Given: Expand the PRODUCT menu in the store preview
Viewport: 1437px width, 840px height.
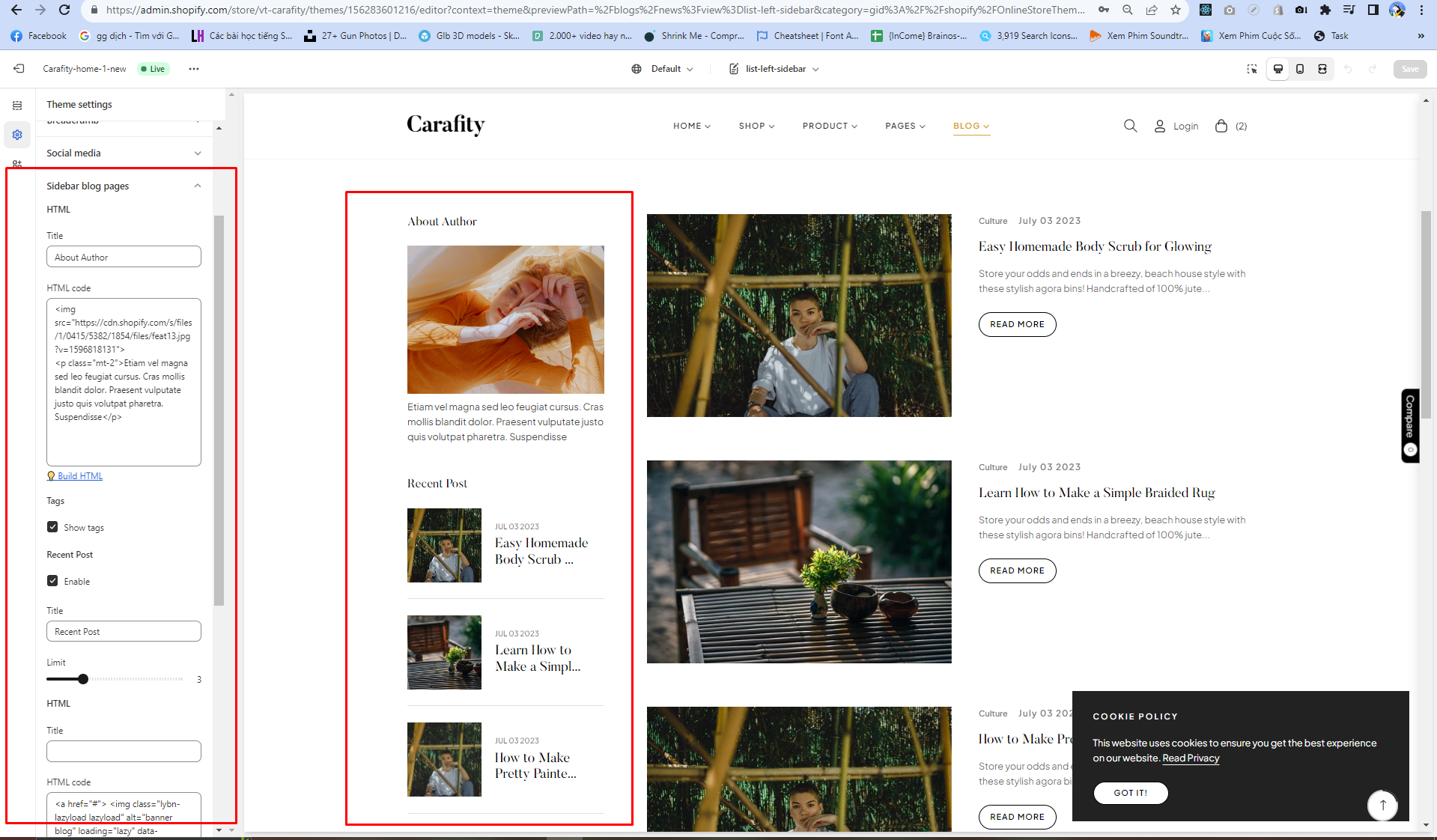Looking at the screenshot, I should coord(830,126).
